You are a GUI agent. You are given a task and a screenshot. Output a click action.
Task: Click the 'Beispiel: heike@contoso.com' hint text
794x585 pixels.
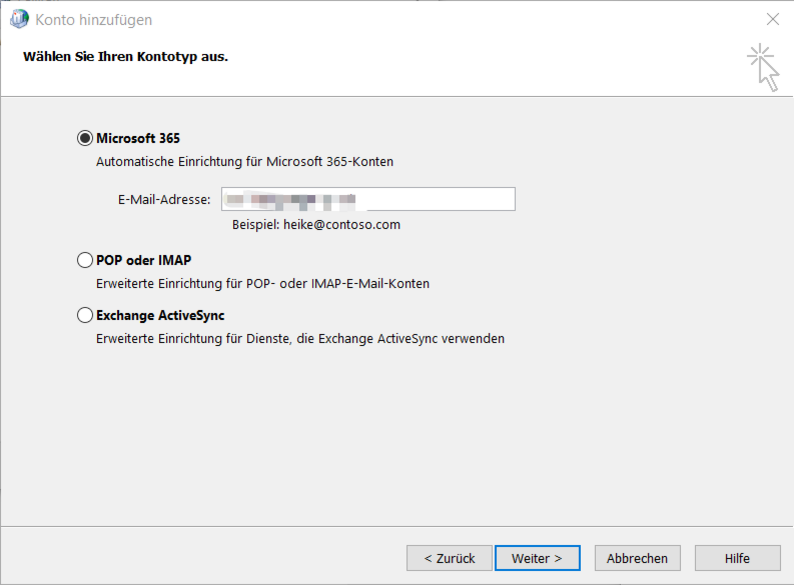pyautogui.click(x=316, y=224)
